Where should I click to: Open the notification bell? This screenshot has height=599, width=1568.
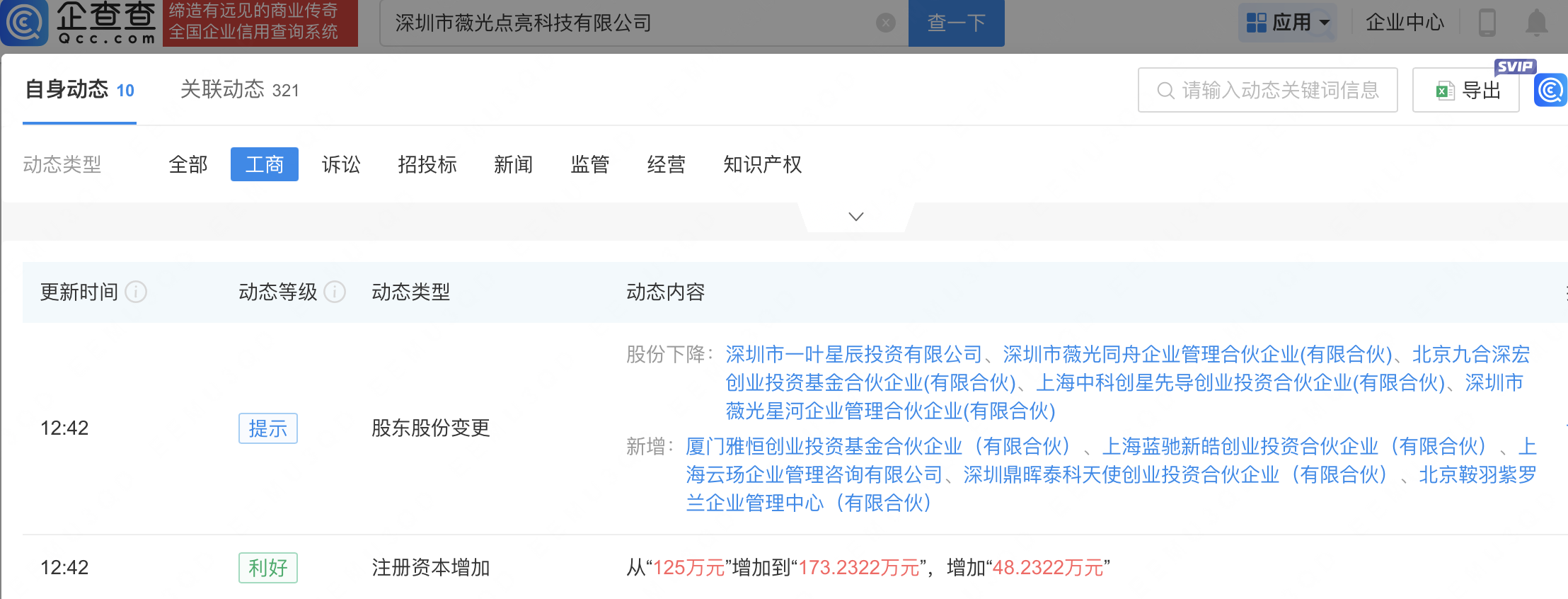(x=1536, y=23)
